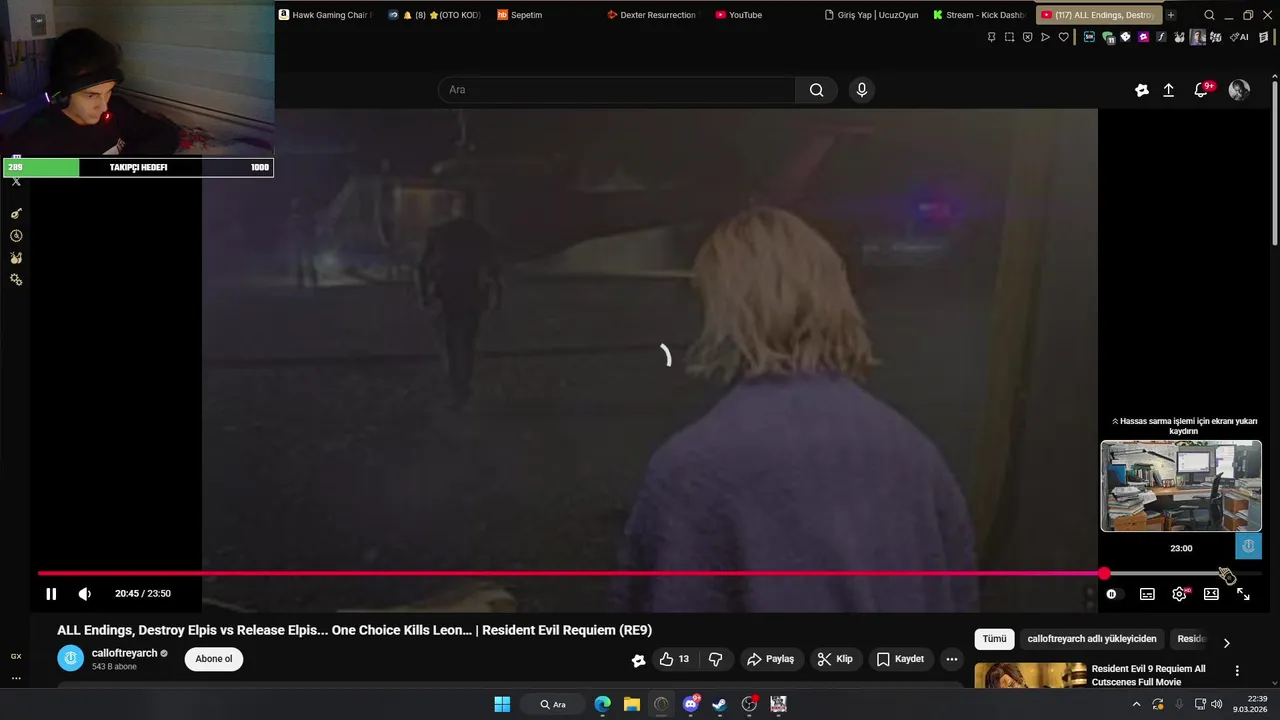Enter fullscreen mode on the video

coord(1243,594)
